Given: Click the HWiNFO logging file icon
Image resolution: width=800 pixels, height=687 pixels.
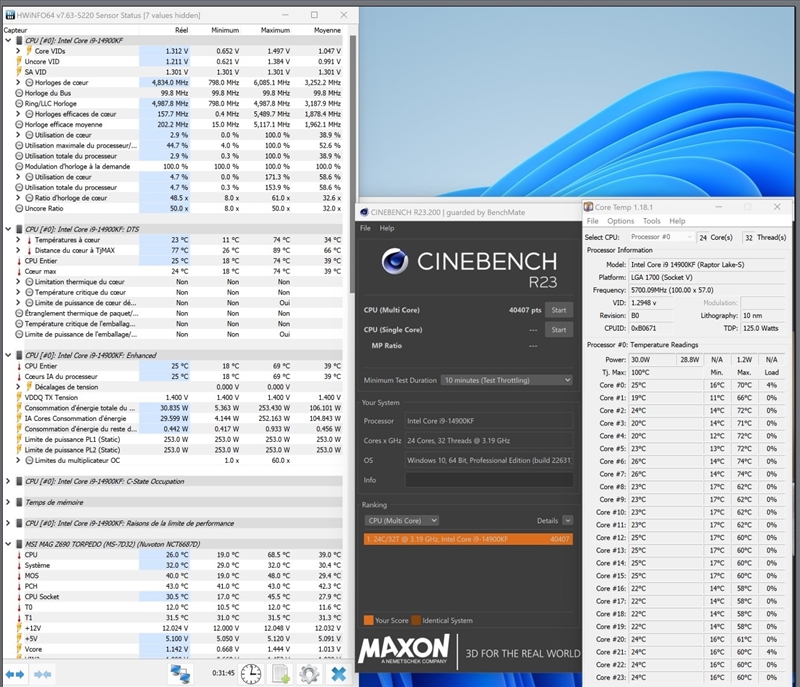Looking at the screenshot, I should 281,673.
